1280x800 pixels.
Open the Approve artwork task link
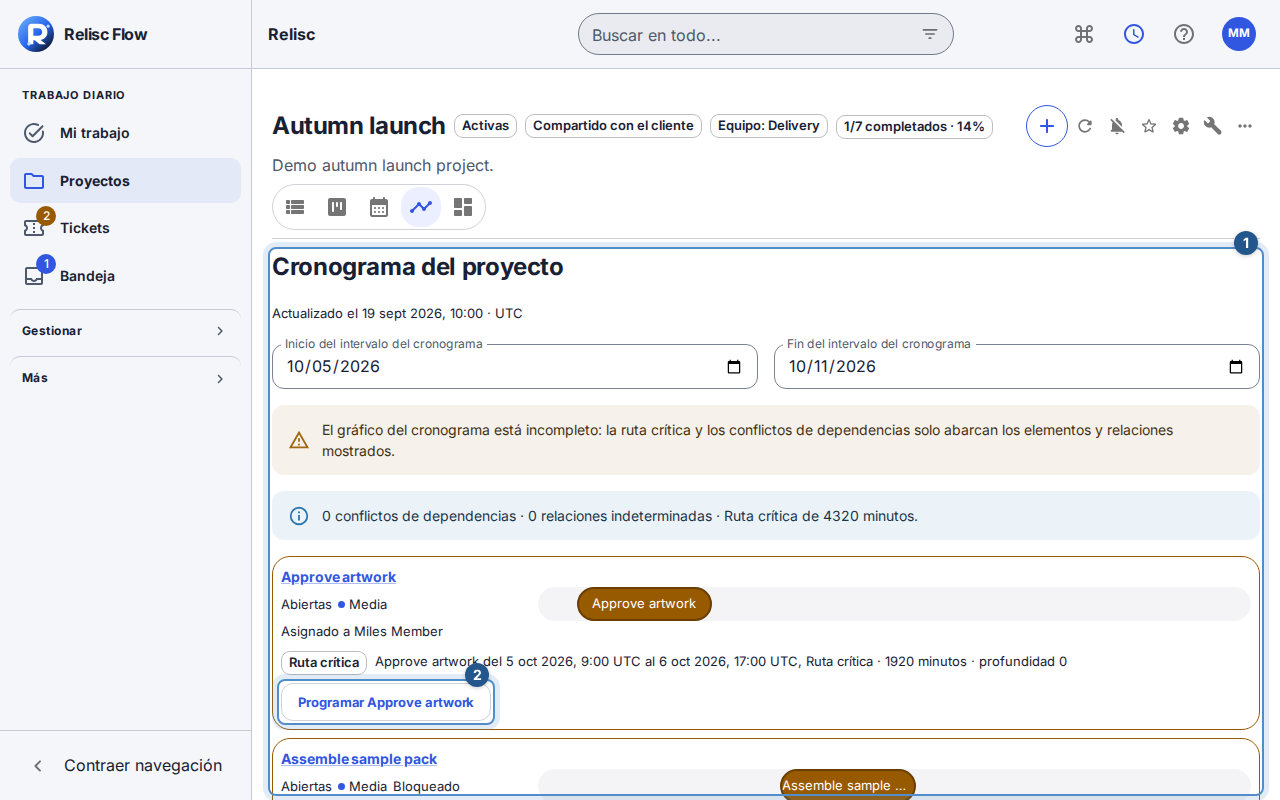(x=339, y=577)
